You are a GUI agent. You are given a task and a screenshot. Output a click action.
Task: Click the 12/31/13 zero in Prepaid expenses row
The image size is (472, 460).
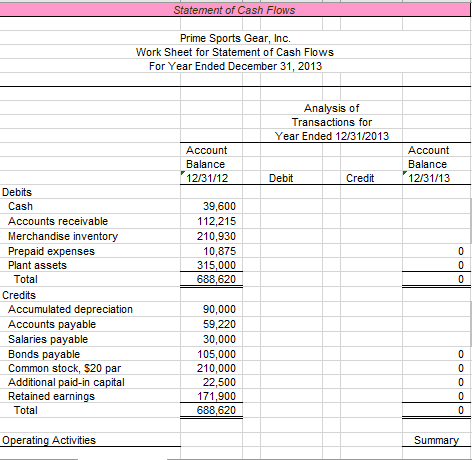(x=436, y=251)
